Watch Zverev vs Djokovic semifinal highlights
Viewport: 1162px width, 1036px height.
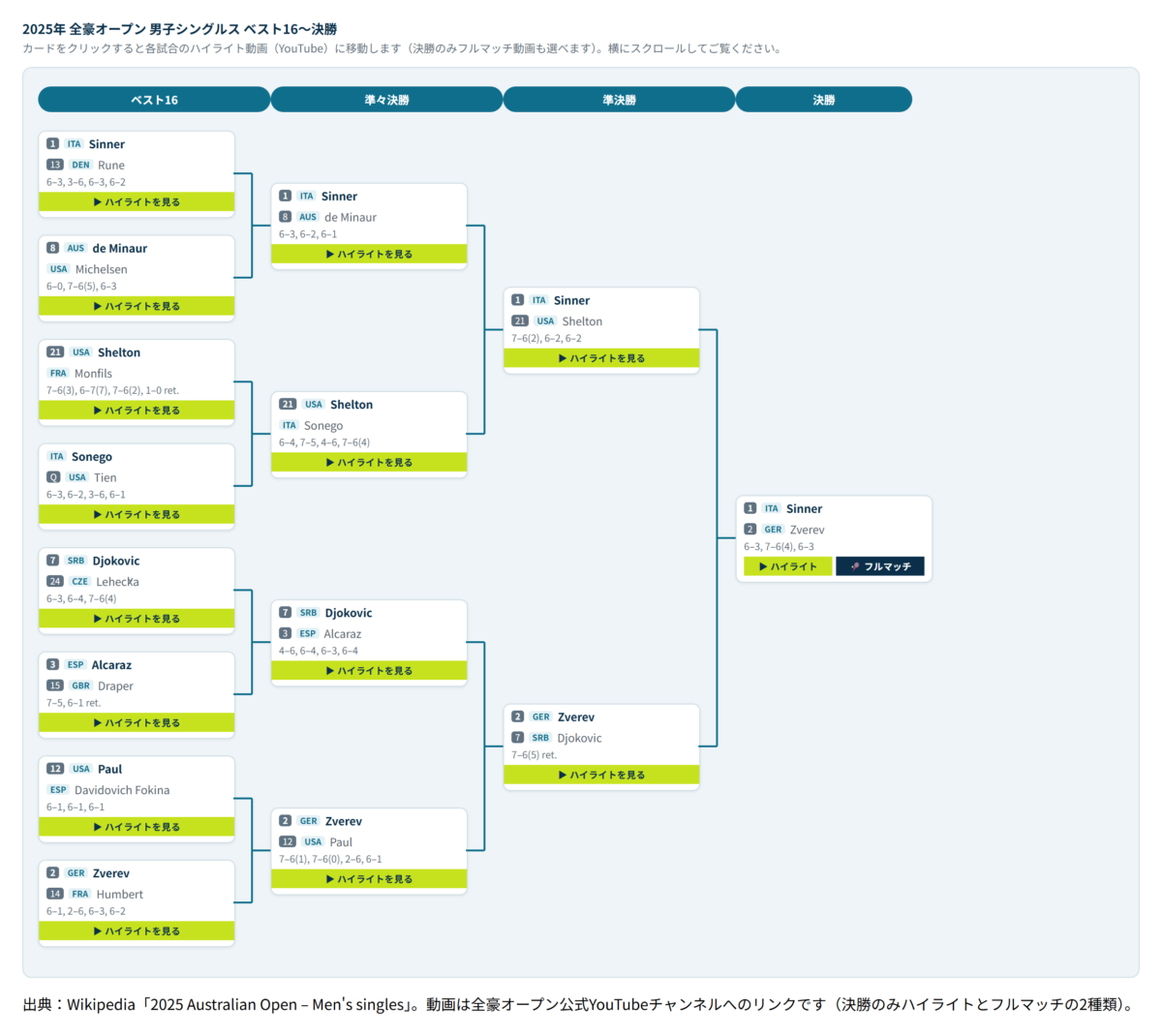[x=601, y=775]
